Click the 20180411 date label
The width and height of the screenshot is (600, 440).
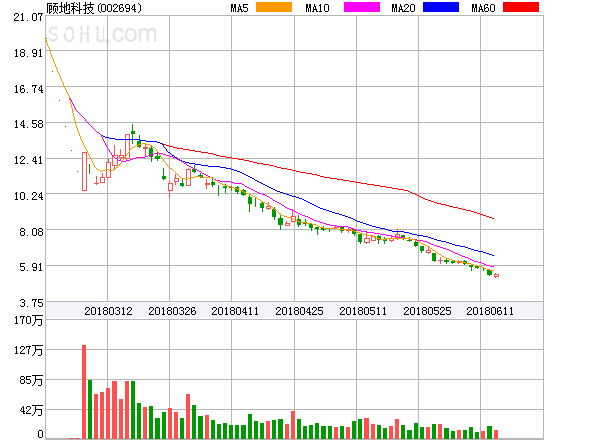coord(235,311)
